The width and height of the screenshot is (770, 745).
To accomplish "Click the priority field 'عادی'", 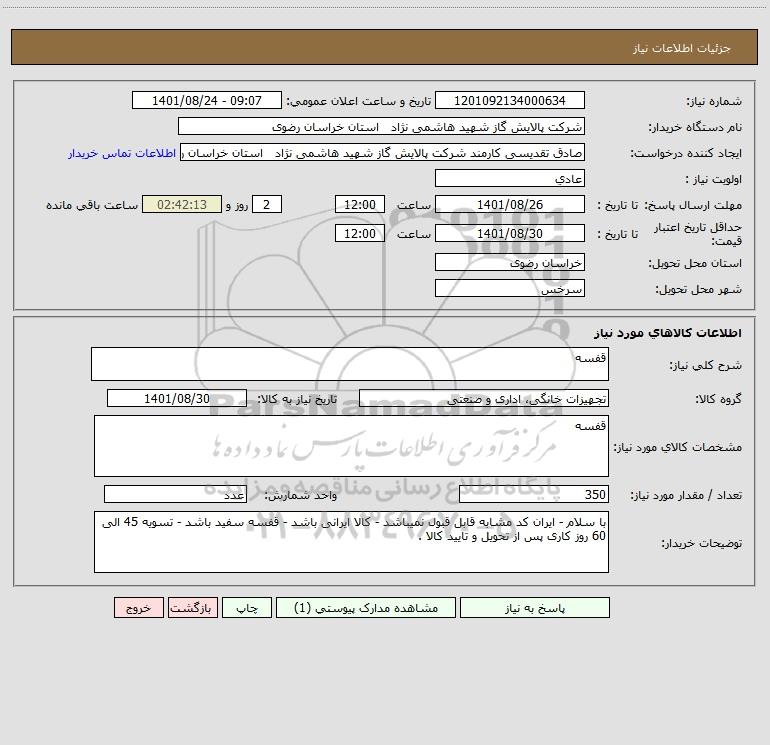I will coord(510,178).
